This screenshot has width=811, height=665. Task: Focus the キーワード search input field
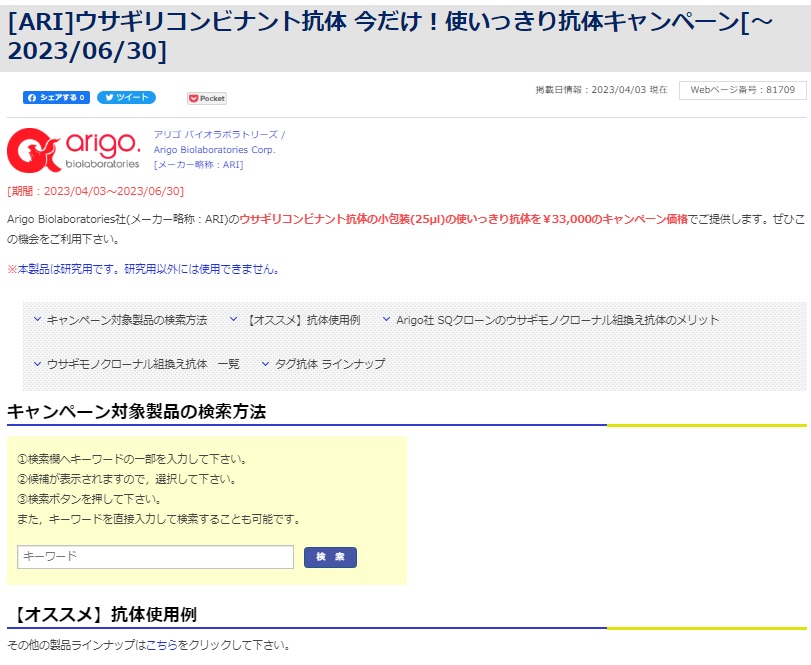[x=155, y=557]
